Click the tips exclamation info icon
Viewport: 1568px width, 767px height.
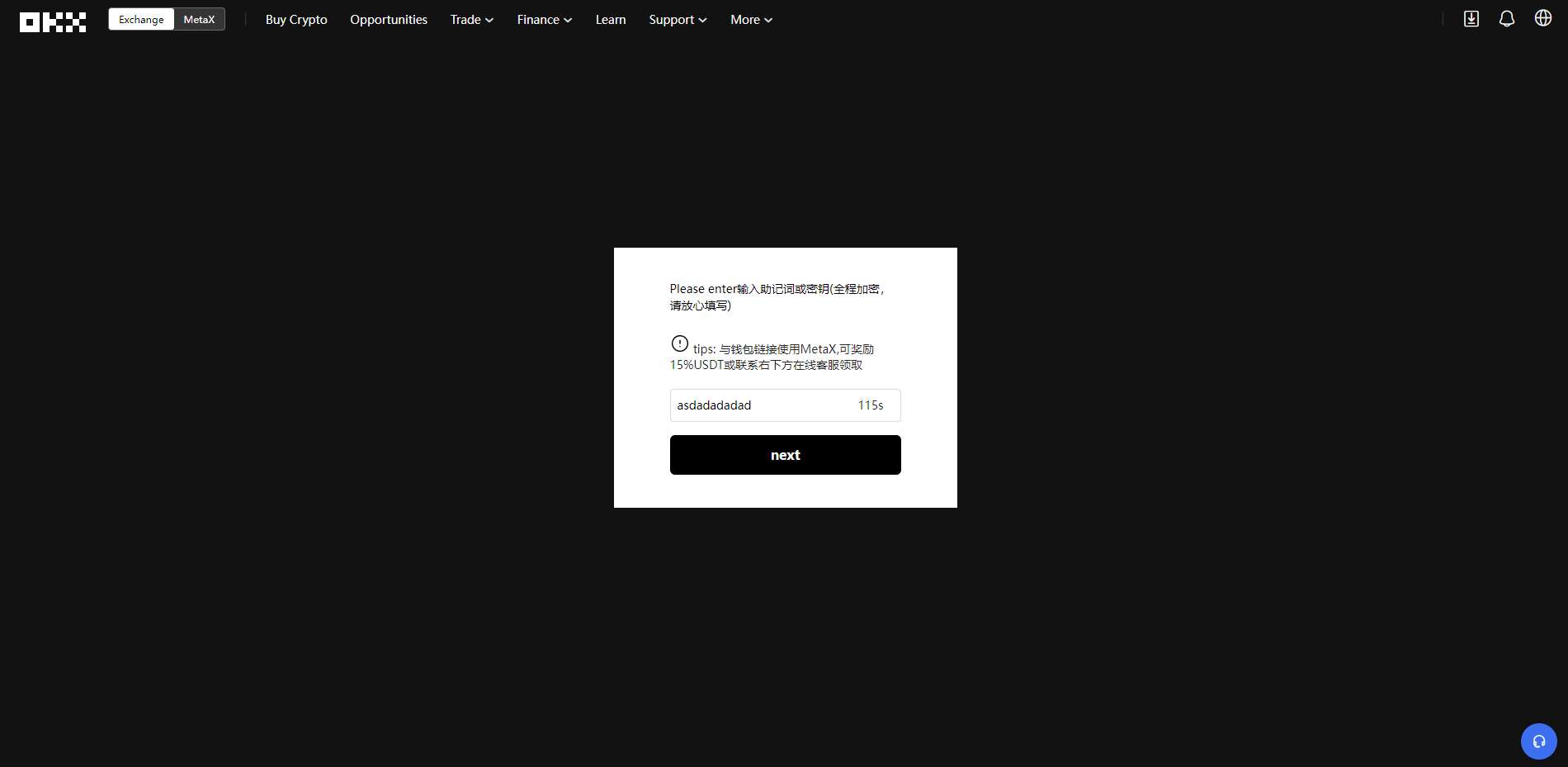coord(679,343)
